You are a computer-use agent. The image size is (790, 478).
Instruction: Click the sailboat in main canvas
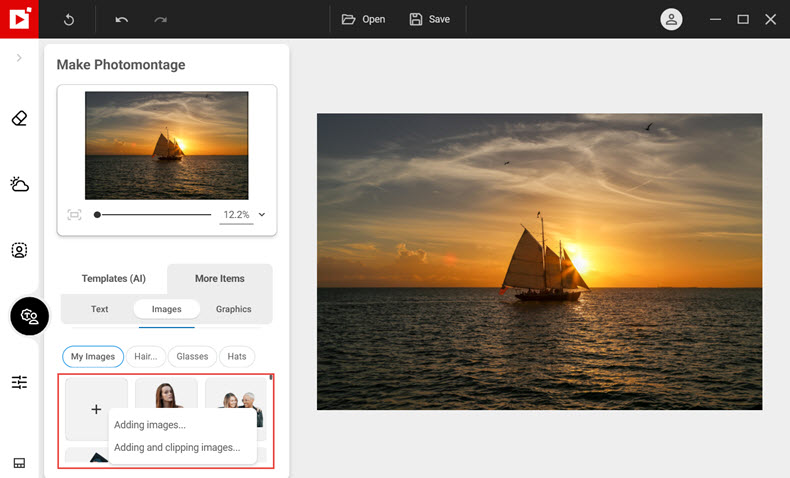click(x=544, y=260)
